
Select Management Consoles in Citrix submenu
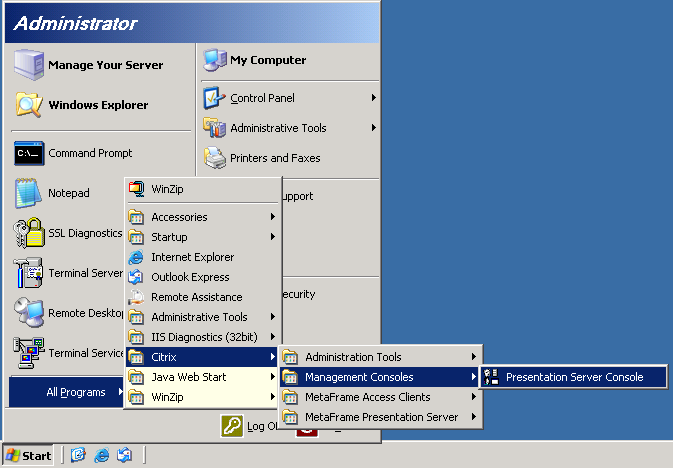380,377
